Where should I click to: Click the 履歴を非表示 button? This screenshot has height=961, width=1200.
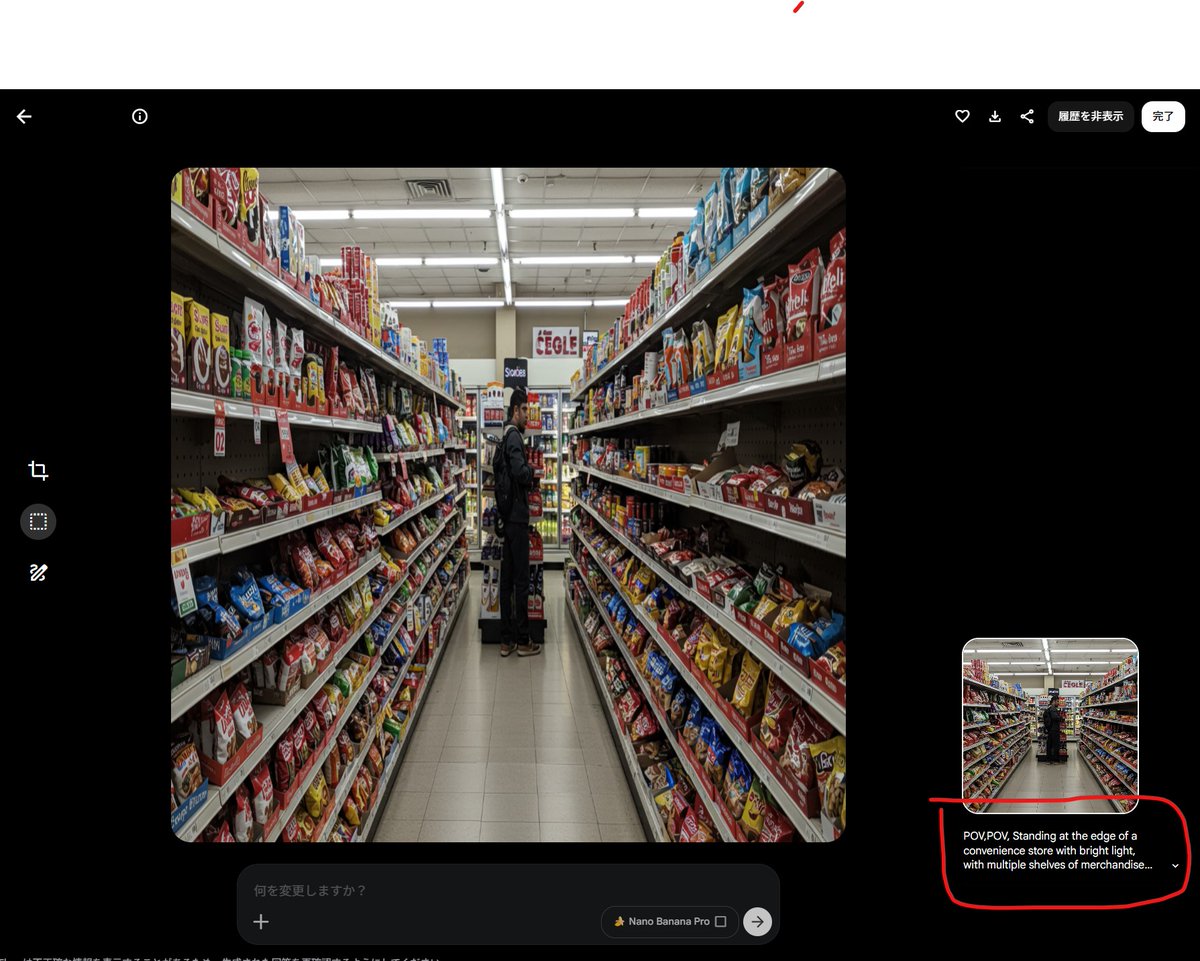pyautogui.click(x=1091, y=117)
